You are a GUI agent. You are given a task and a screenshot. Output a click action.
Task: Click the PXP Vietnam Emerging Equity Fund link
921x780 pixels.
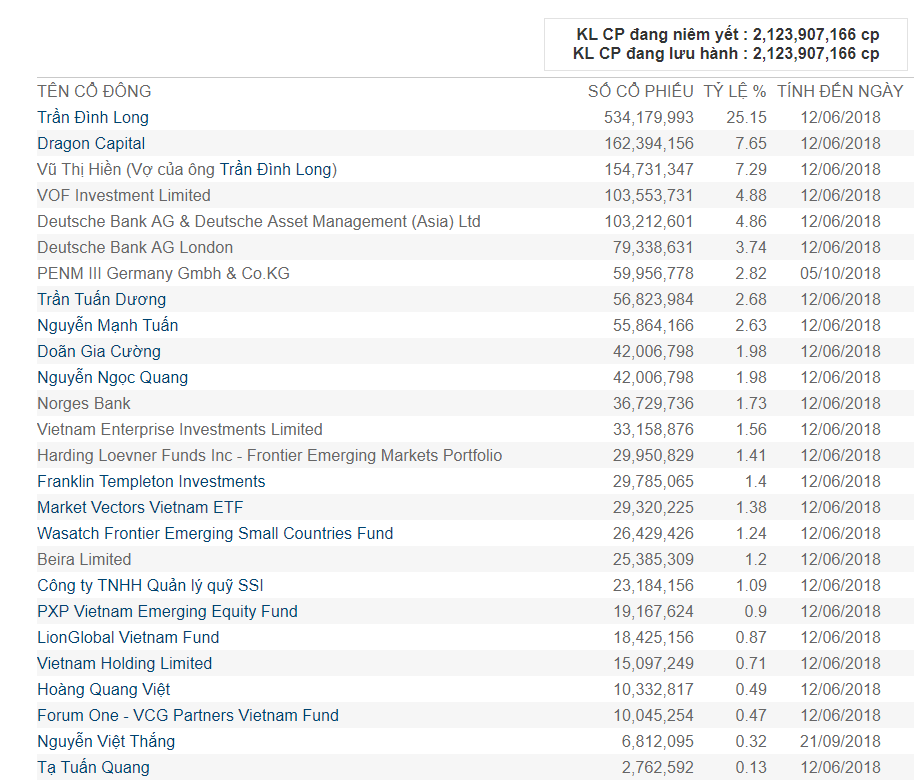167,611
